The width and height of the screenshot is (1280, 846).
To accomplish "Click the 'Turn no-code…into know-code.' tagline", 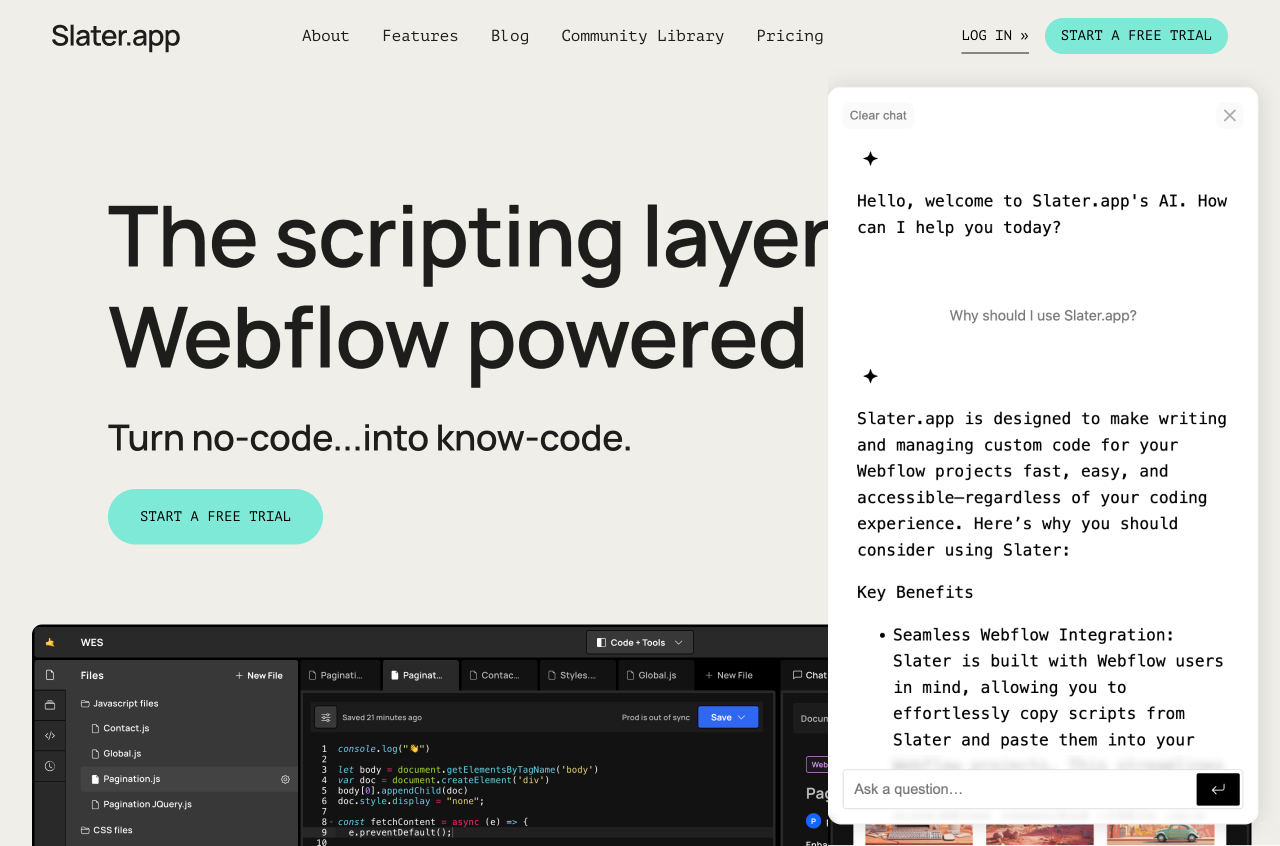I will [x=370, y=438].
